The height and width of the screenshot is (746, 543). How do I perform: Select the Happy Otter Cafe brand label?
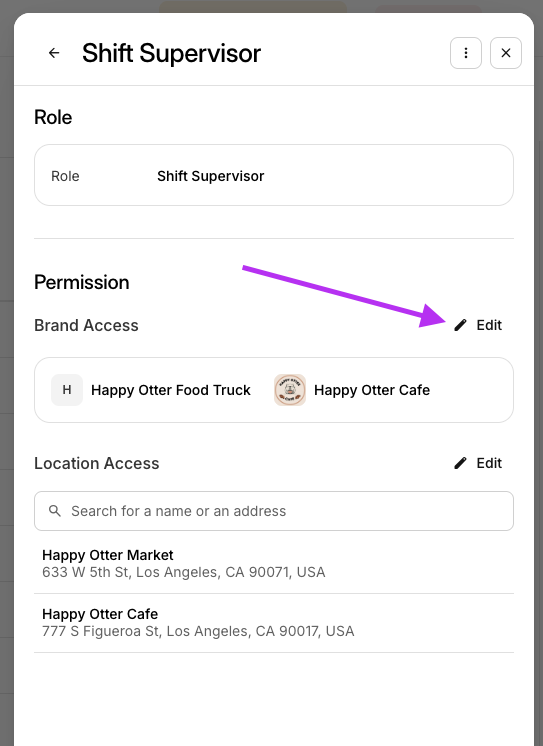click(372, 390)
